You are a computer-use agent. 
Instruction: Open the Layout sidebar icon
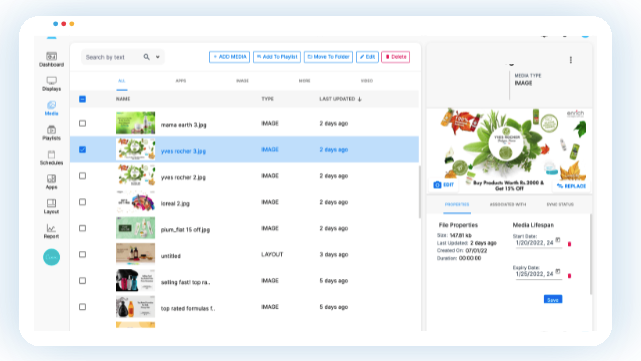click(x=52, y=203)
